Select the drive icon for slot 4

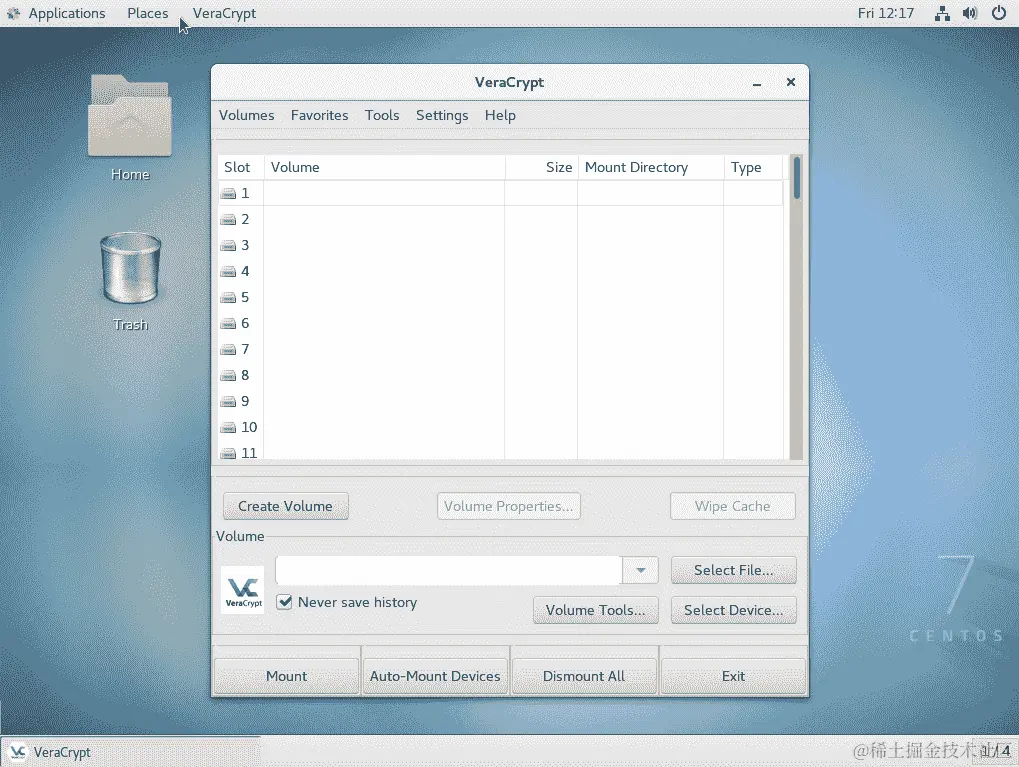228,272
